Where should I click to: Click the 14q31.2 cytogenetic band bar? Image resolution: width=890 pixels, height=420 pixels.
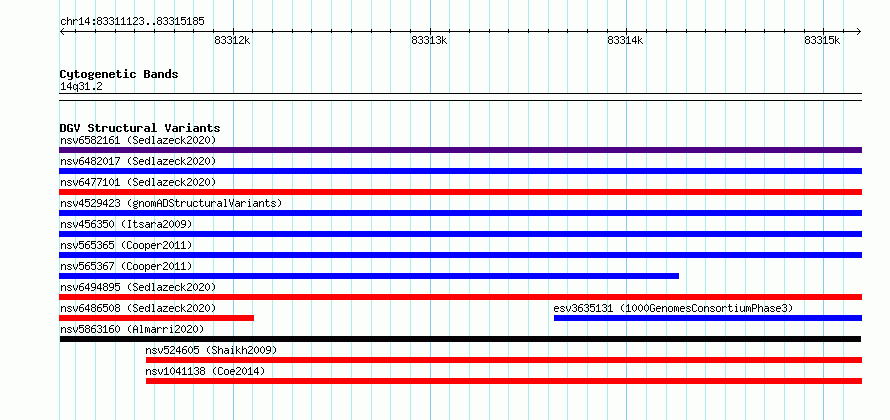point(460,97)
